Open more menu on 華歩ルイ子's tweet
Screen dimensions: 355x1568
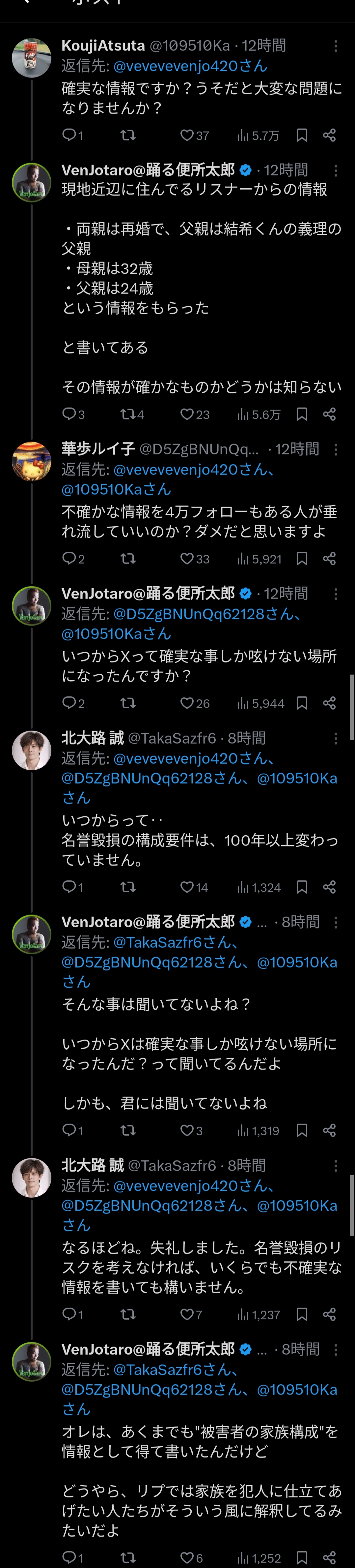pyautogui.click(x=336, y=449)
